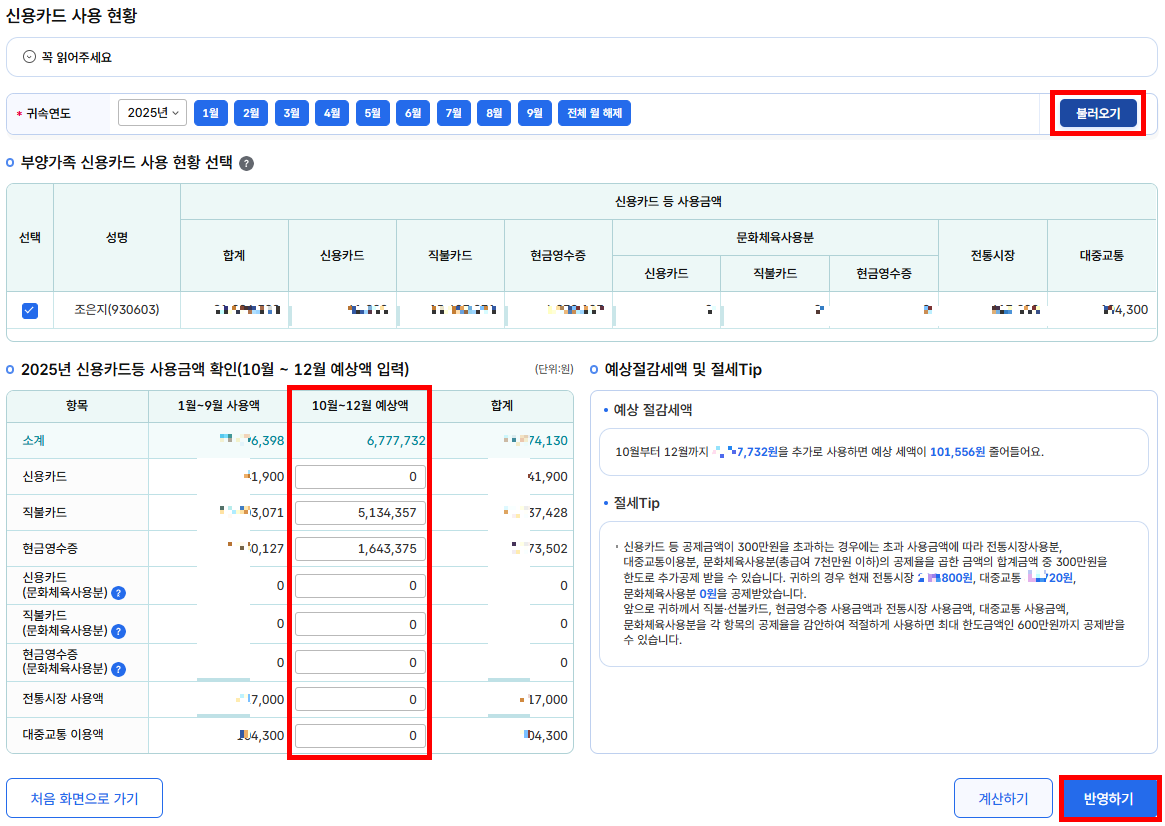Open the help icon beside 현금영수증(문화체육사용분)

[x=118, y=669]
